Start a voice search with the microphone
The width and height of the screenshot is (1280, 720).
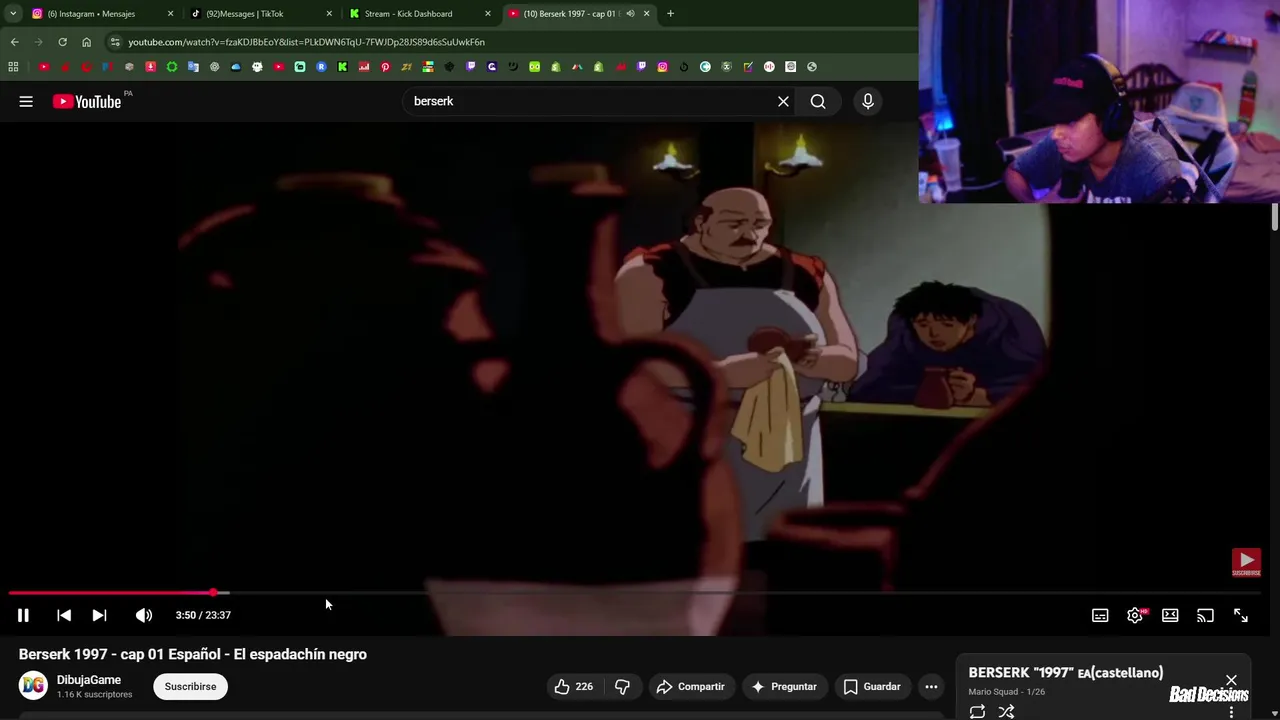pos(868,101)
